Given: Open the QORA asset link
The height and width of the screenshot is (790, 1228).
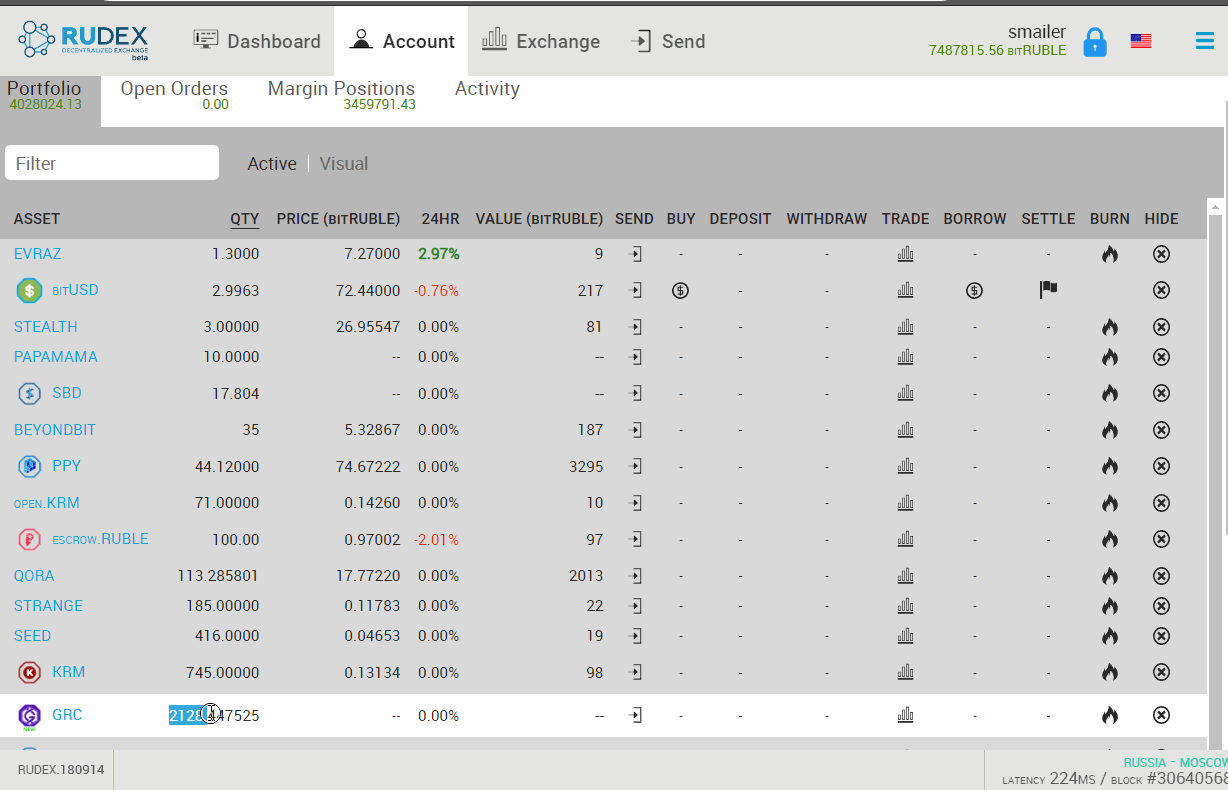Looking at the screenshot, I should pos(34,576).
